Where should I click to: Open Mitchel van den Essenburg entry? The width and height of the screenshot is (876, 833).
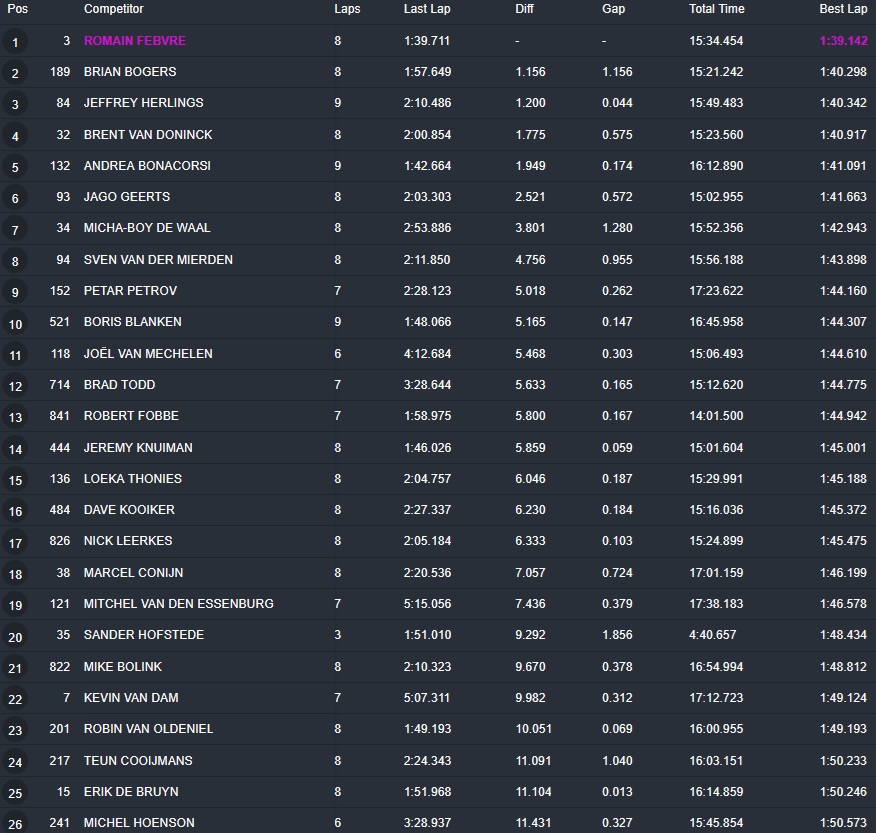pyautogui.click(x=178, y=604)
